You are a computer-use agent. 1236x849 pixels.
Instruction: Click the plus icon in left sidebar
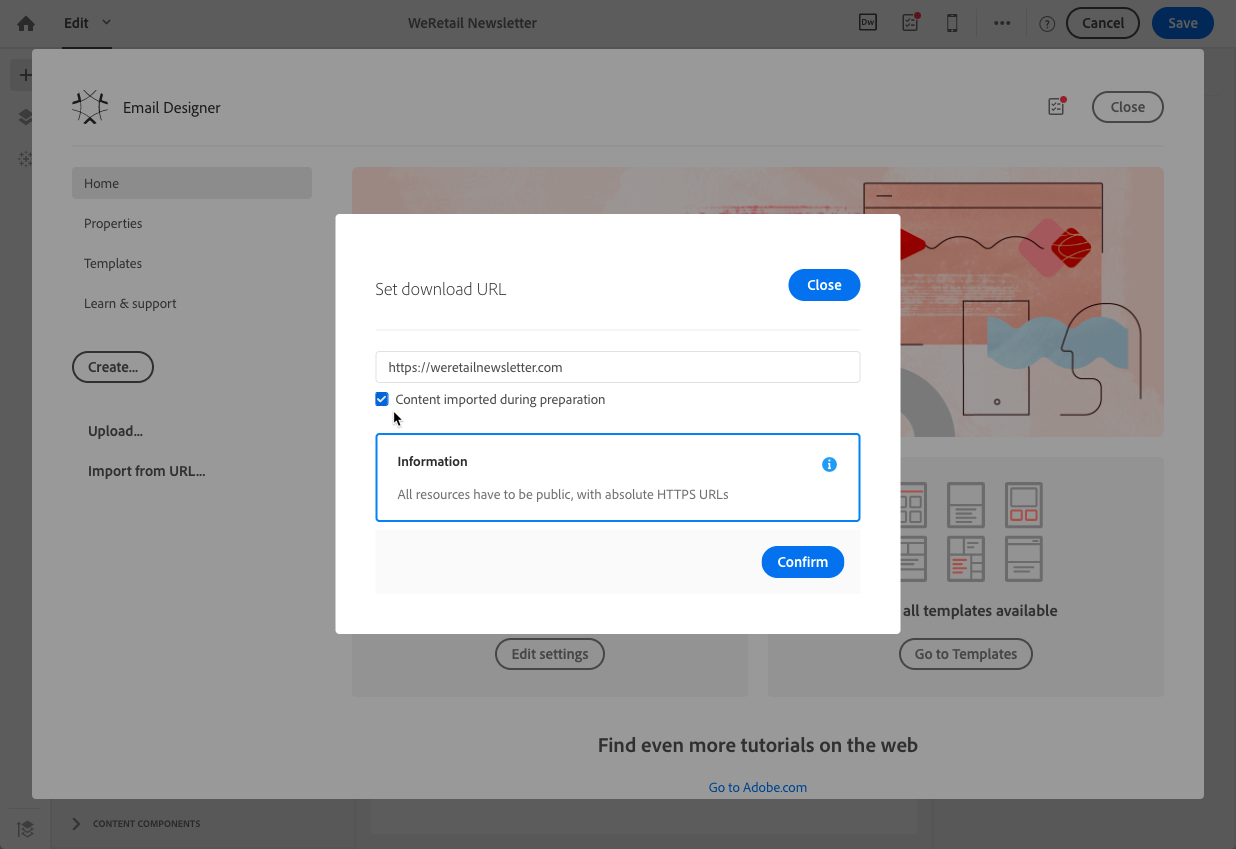tap(26, 75)
